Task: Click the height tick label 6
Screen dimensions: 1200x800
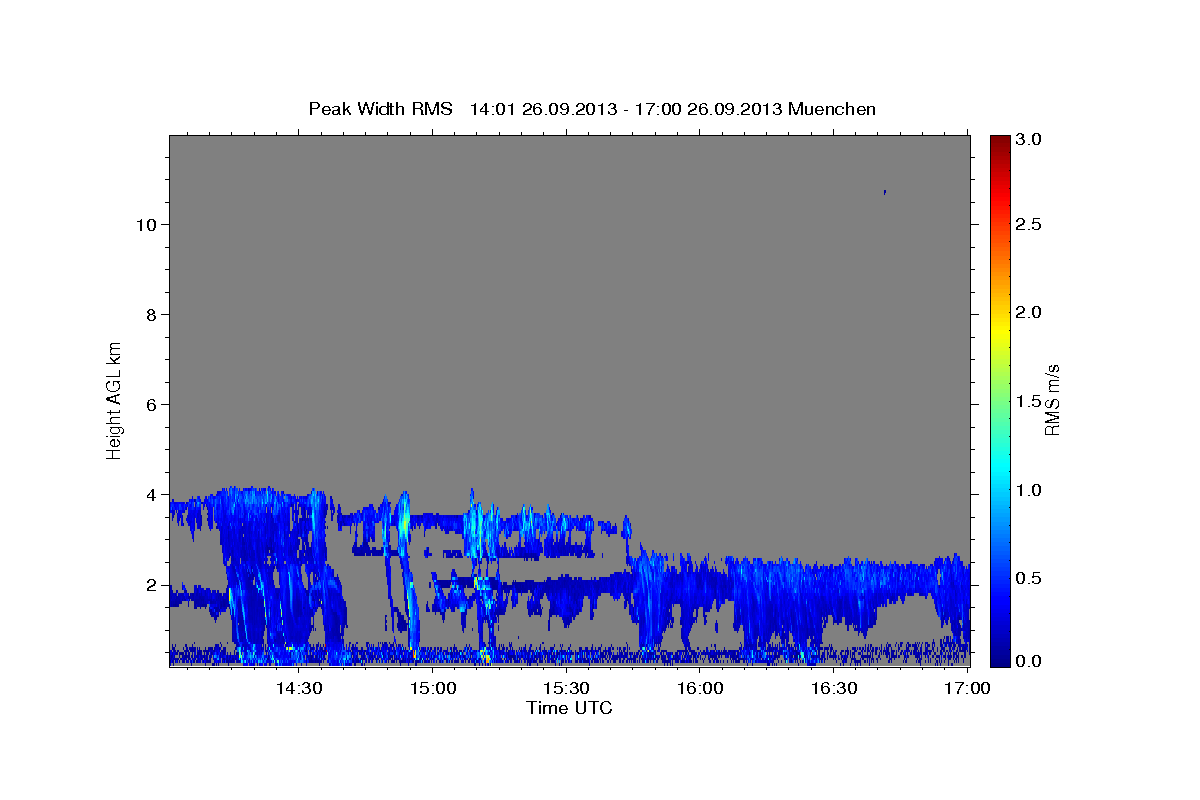Action: click(x=149, y=405)
